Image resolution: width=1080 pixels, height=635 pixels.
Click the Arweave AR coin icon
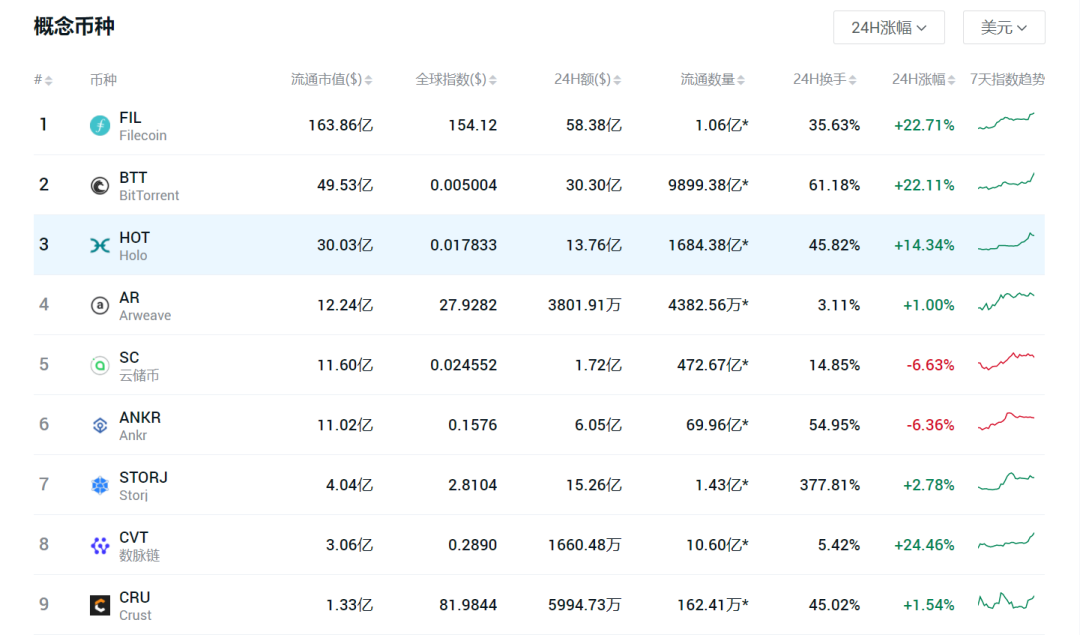pos(100,305)
